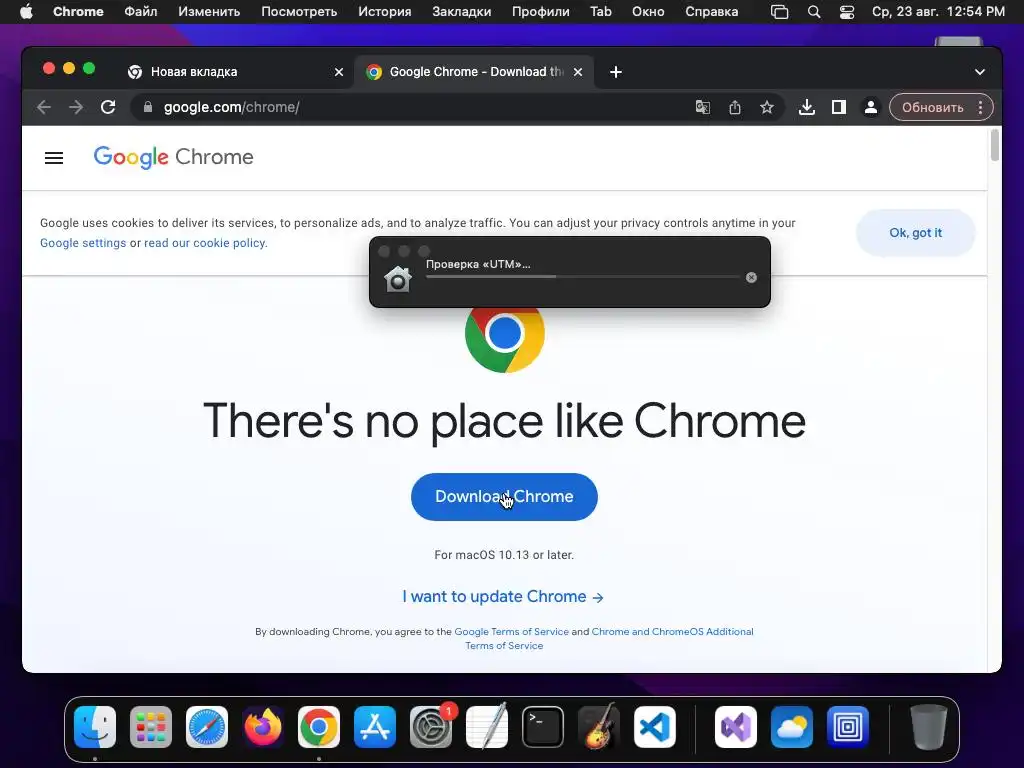Screen dimensions: 1024x768
Task: Click the UTM verification progress bar
Action: [x=583, y=277]
